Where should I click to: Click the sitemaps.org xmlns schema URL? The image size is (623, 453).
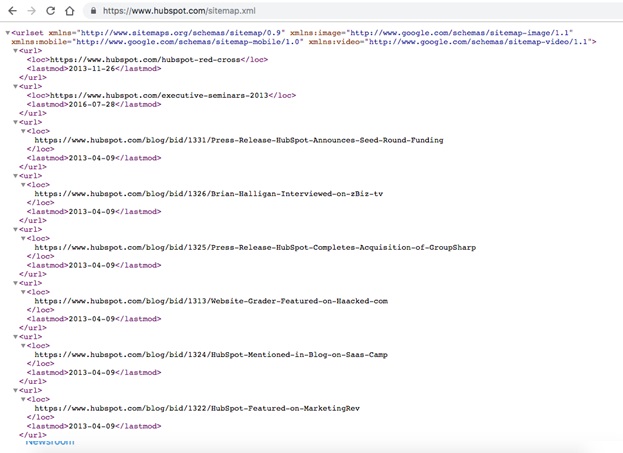tap(181, 33)
